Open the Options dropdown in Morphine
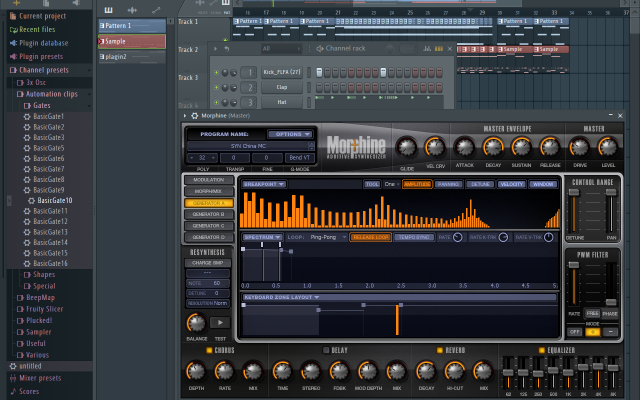The width and height of the screenshot is (640, 400). [291, 134]
